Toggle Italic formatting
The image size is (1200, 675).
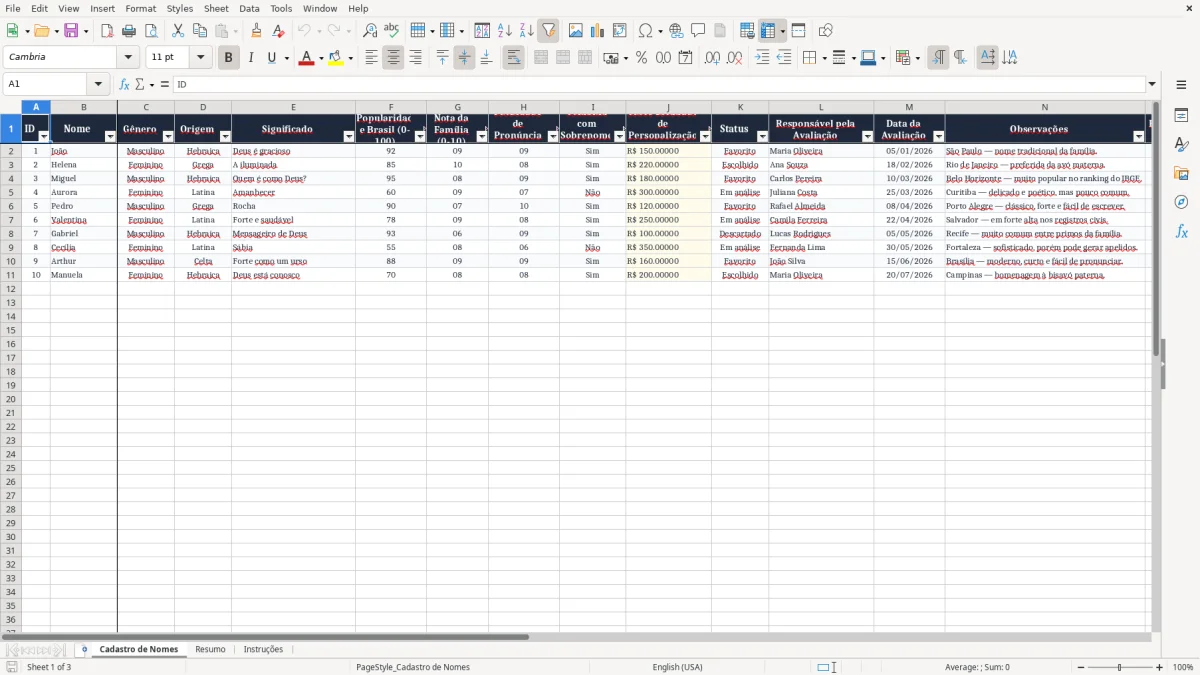click(250, 58)
